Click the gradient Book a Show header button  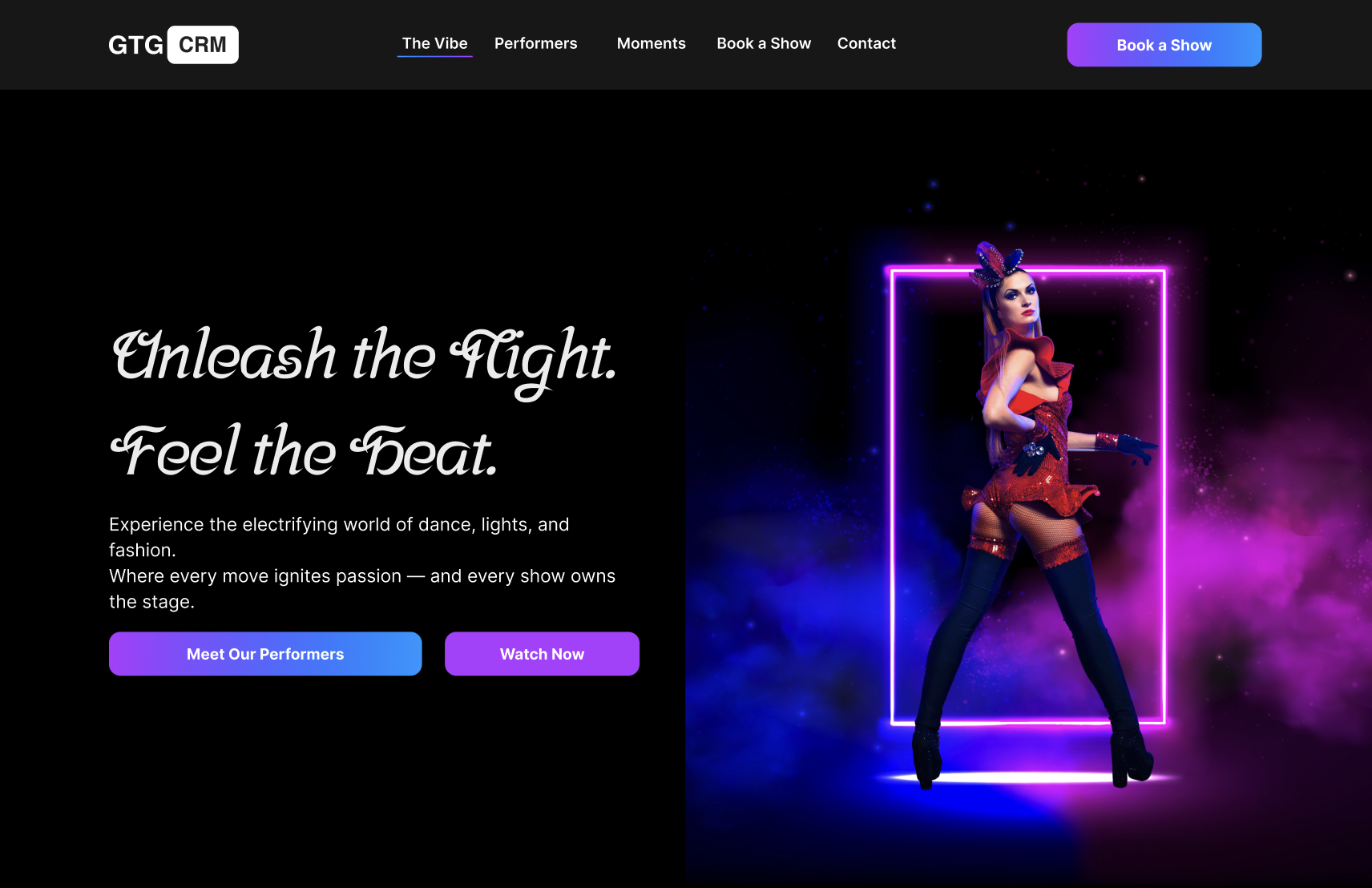point(1164,45)
